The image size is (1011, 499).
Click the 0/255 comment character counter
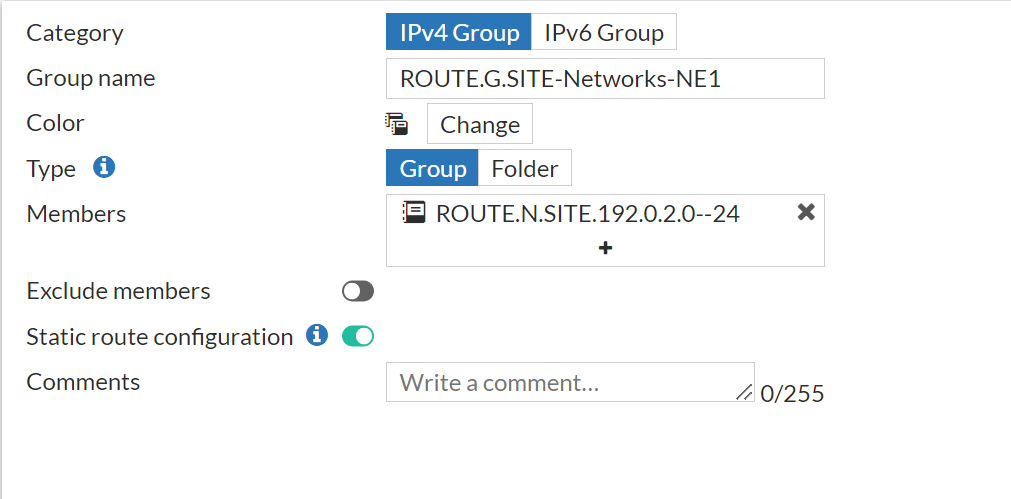pyautogui.click(x=792, y=394)
